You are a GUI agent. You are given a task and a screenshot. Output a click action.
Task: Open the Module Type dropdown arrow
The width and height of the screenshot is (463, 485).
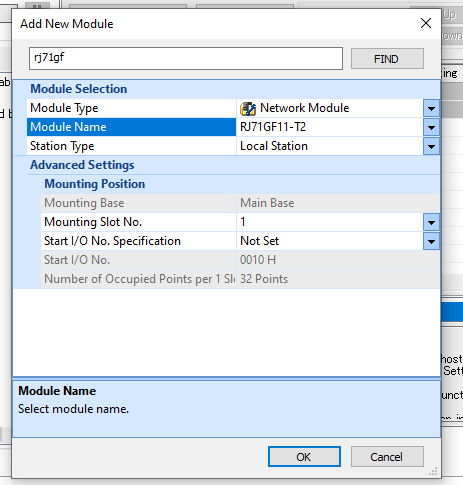(431, 108)
